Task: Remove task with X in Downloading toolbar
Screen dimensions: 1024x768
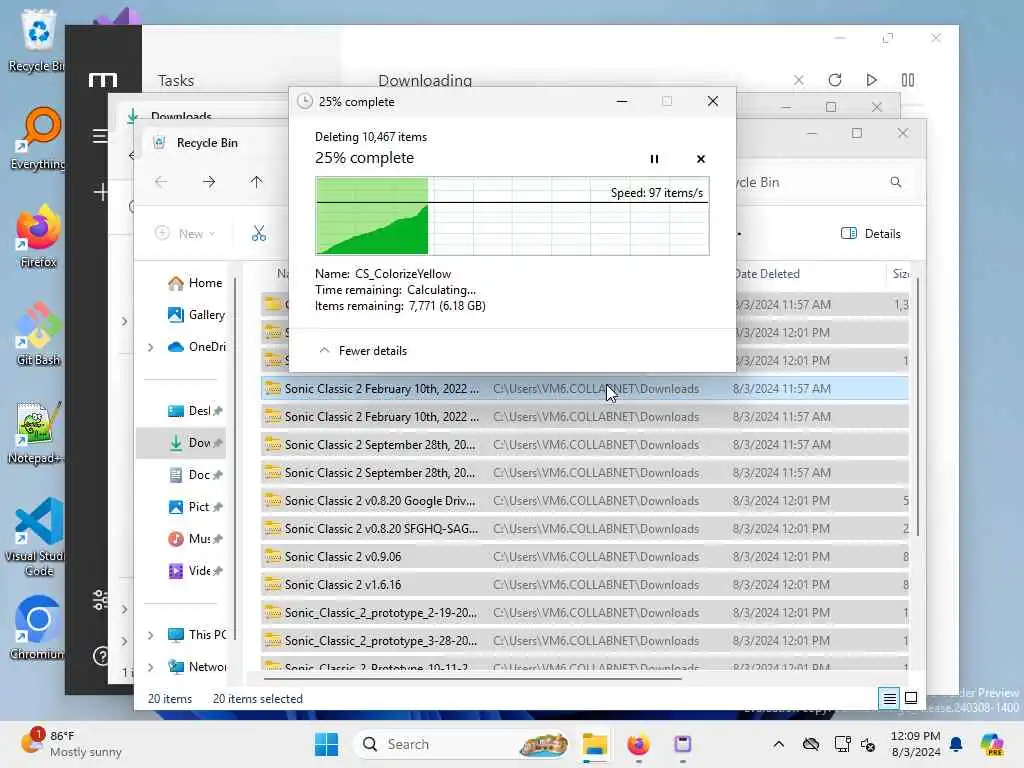Action: (x=798, y=80)
